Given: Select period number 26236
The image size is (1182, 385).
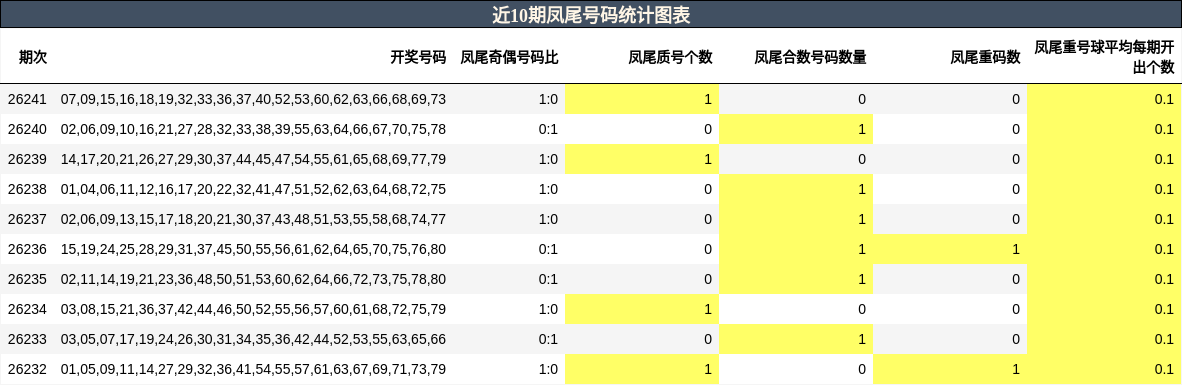Looking at the screenshot, I should point(27,249).
